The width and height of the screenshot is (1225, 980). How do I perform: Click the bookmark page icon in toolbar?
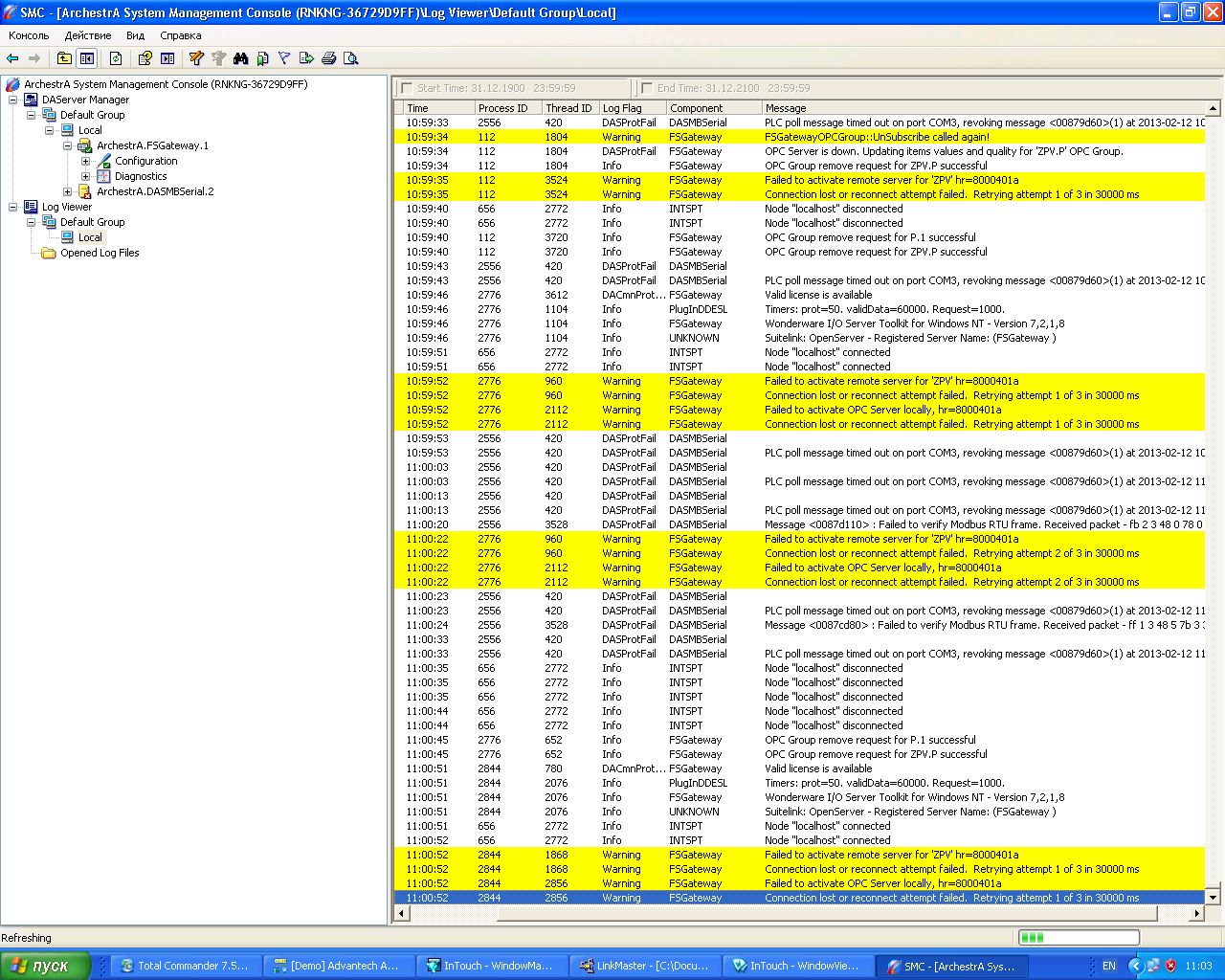(x=262, y=58)
